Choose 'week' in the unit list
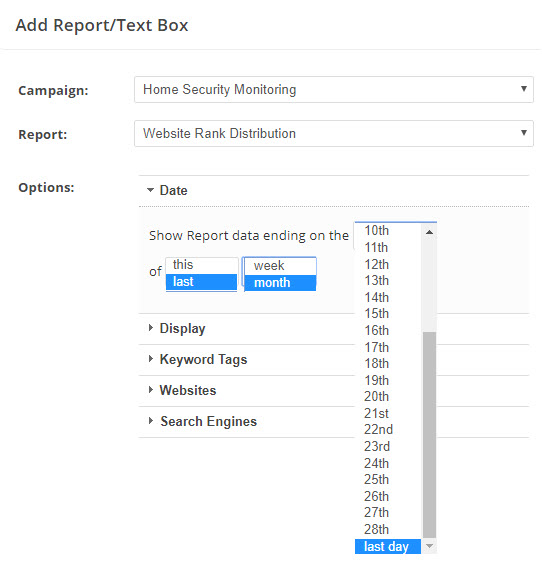 coord(280,266)
